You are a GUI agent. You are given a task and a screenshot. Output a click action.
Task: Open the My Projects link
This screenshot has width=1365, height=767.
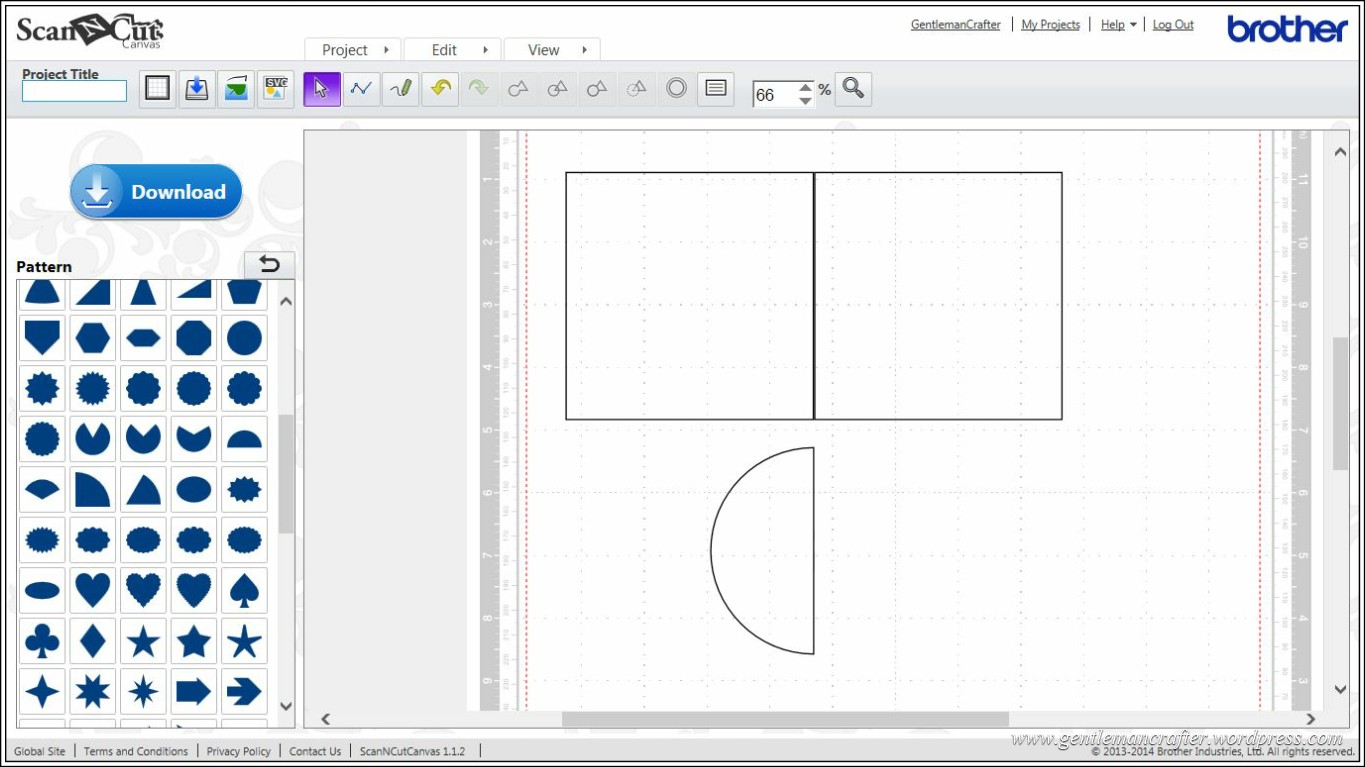click(x=1050, y=25)
